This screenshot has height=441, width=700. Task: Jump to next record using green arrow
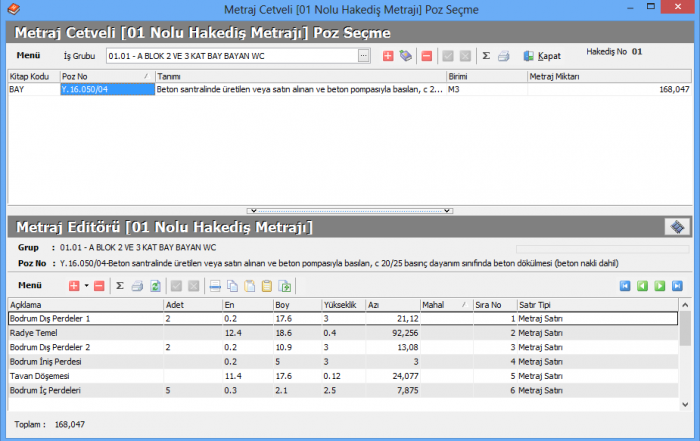coord(660,286)
